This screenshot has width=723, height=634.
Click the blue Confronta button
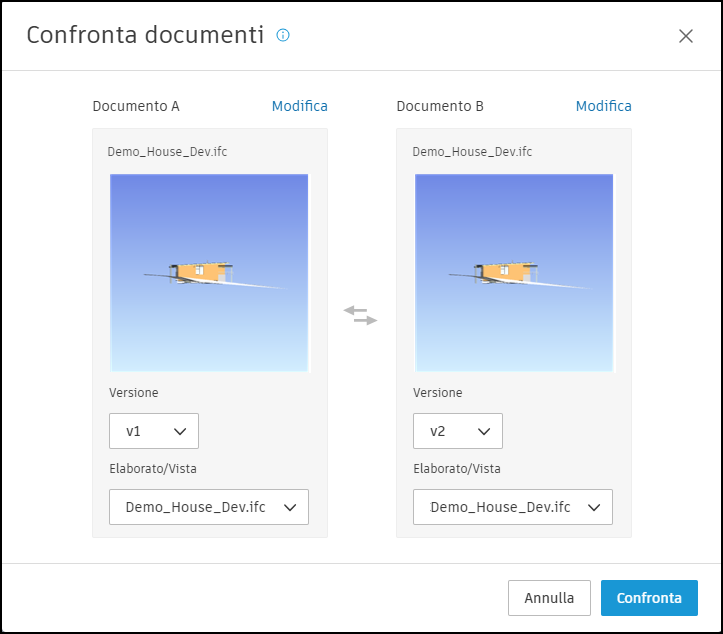point(649,598)
